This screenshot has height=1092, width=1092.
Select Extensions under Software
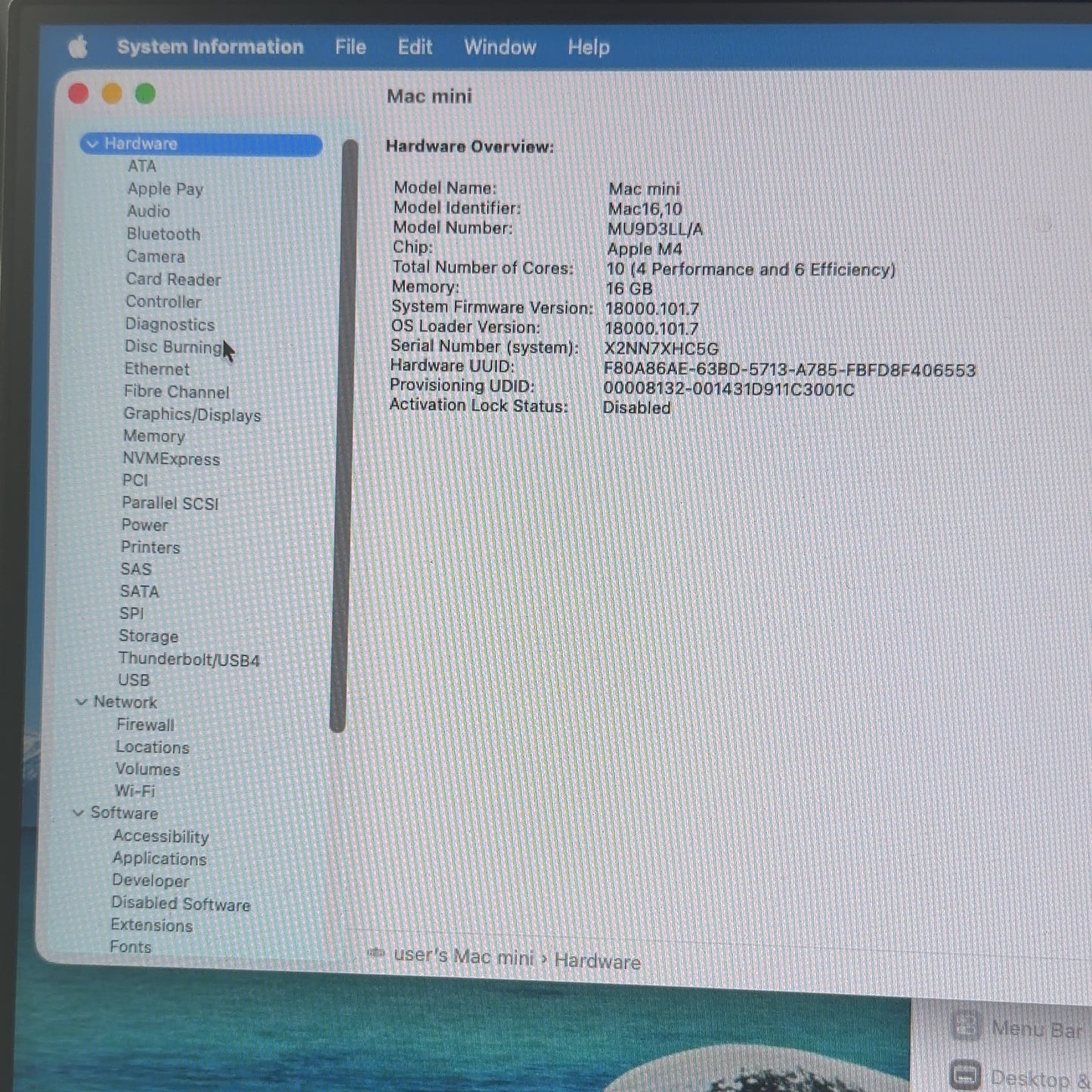coord(151,925)
